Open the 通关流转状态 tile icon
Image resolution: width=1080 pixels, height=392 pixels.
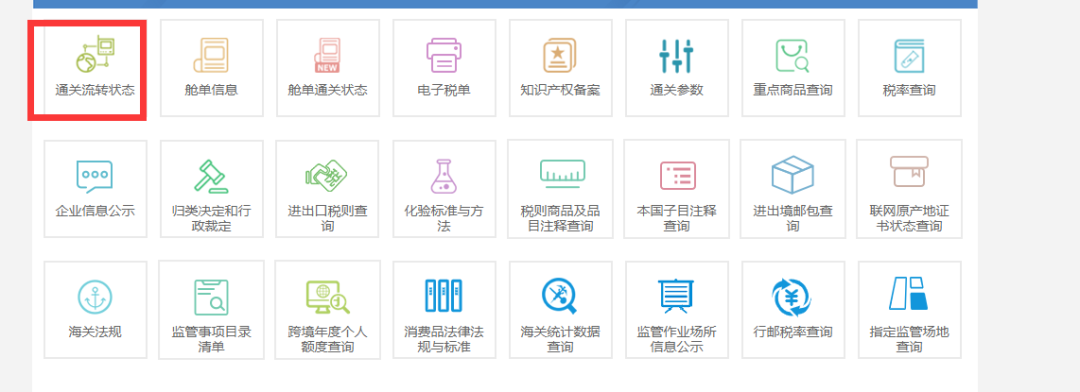pyautogui.click(x=95, y=54)
